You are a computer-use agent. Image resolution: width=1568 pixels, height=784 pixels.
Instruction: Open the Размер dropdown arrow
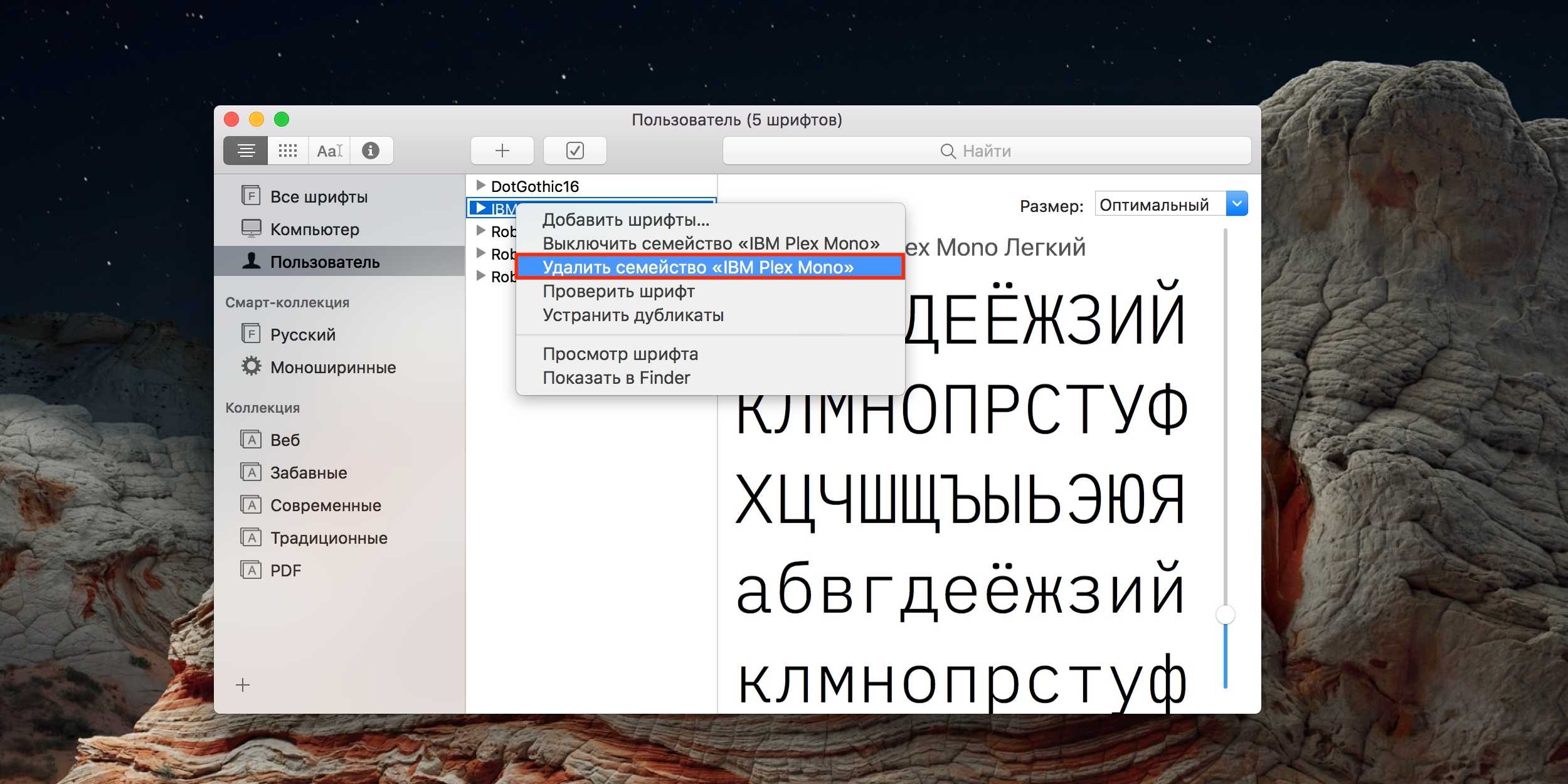[x=1237, y=204]
